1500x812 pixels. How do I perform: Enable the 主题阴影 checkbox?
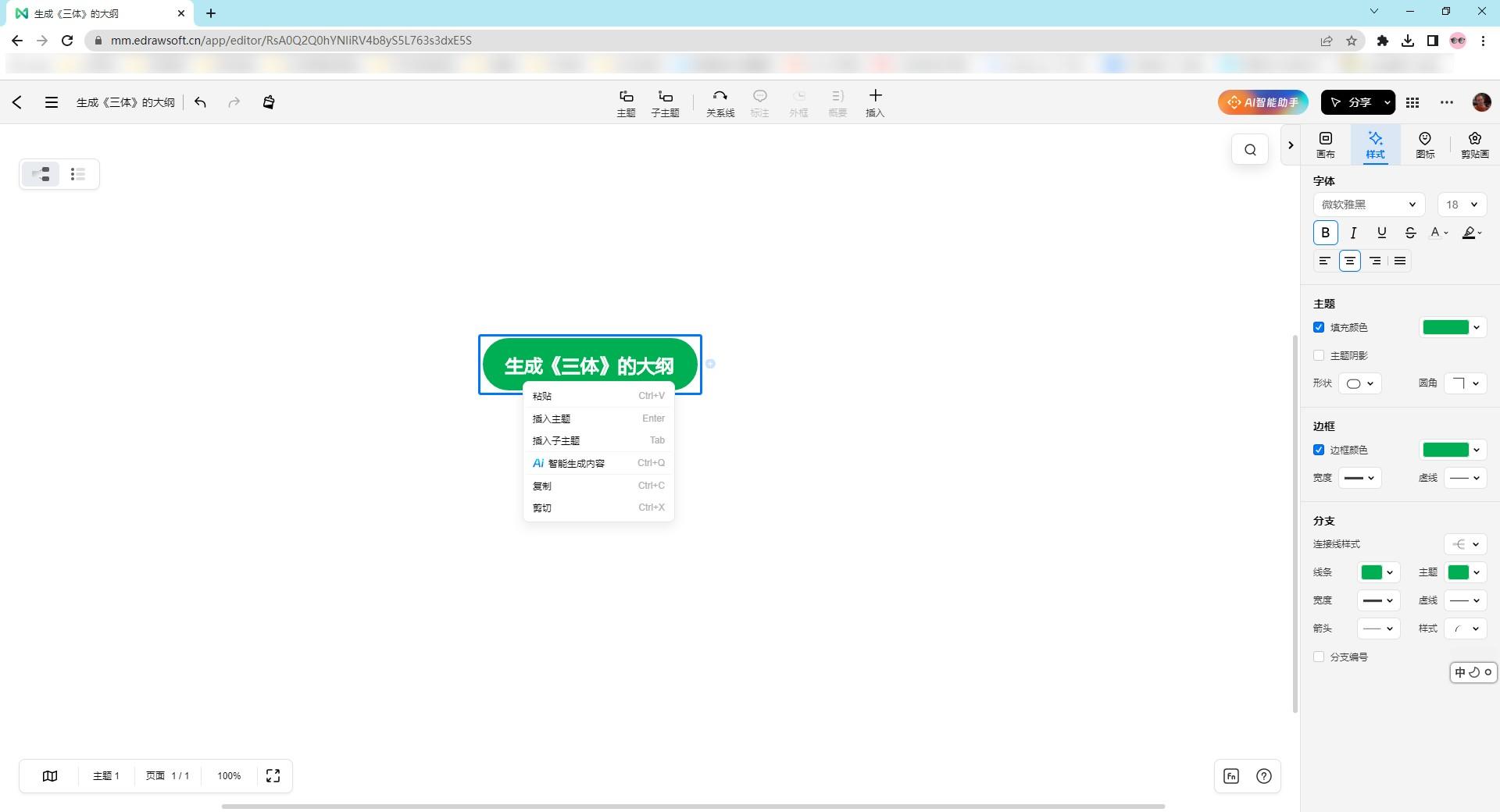pyautogui.click(x=1319, y=355)
